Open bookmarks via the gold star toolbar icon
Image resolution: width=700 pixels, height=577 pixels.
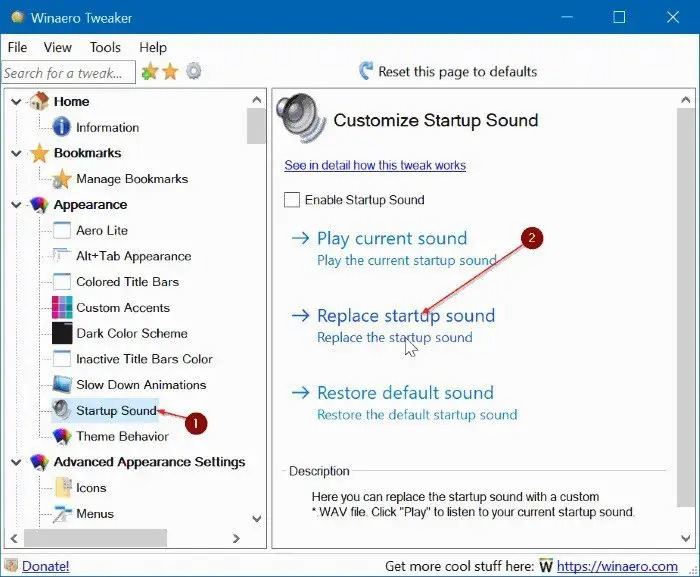point(171,72)
